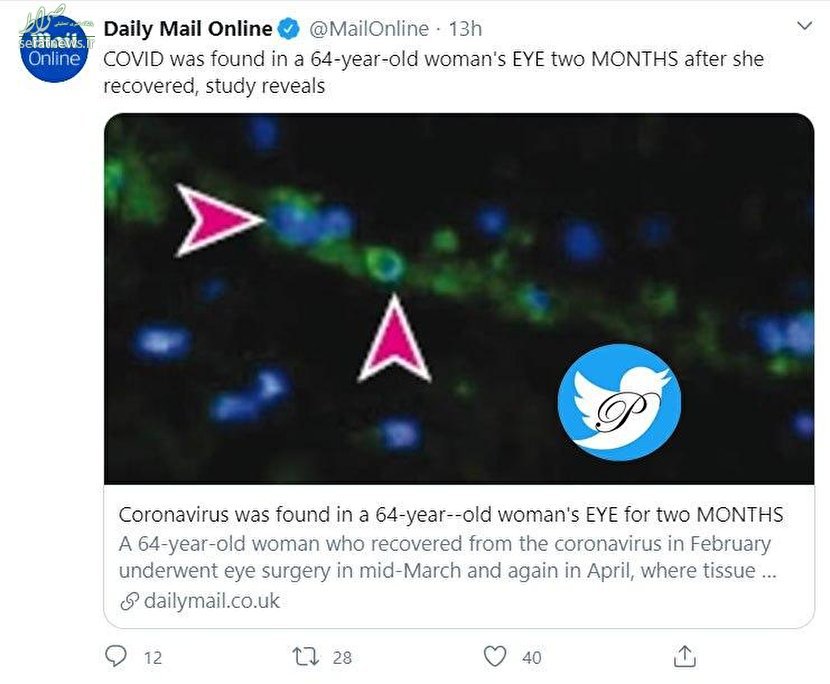830x684 pixels.
Task: Like the tweet with heart icon
Action: click(495, 657)
